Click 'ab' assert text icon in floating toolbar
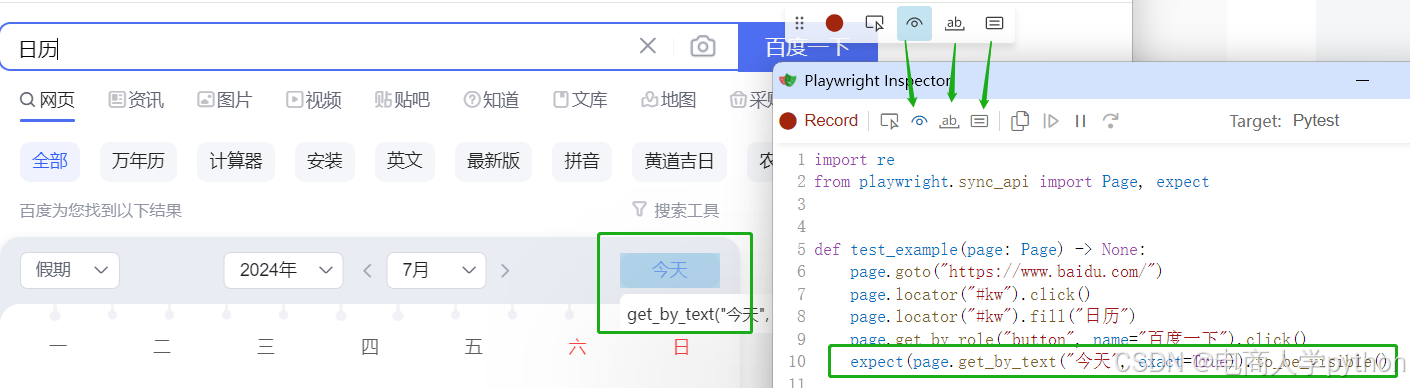This screenshot has height=388, width=1410. tap(955, 23)
